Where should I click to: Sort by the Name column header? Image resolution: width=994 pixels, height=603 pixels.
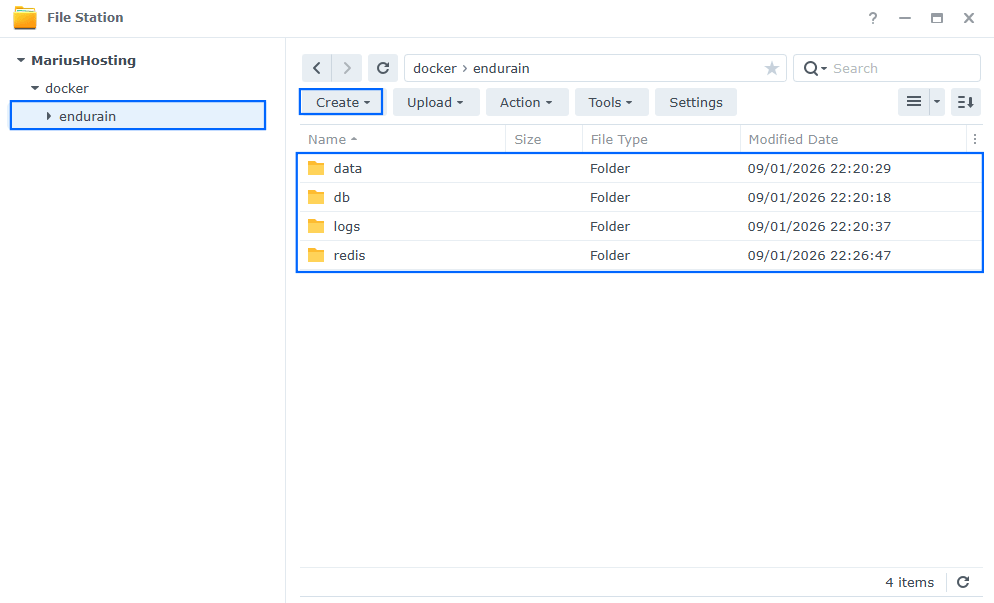click(403, 139)
